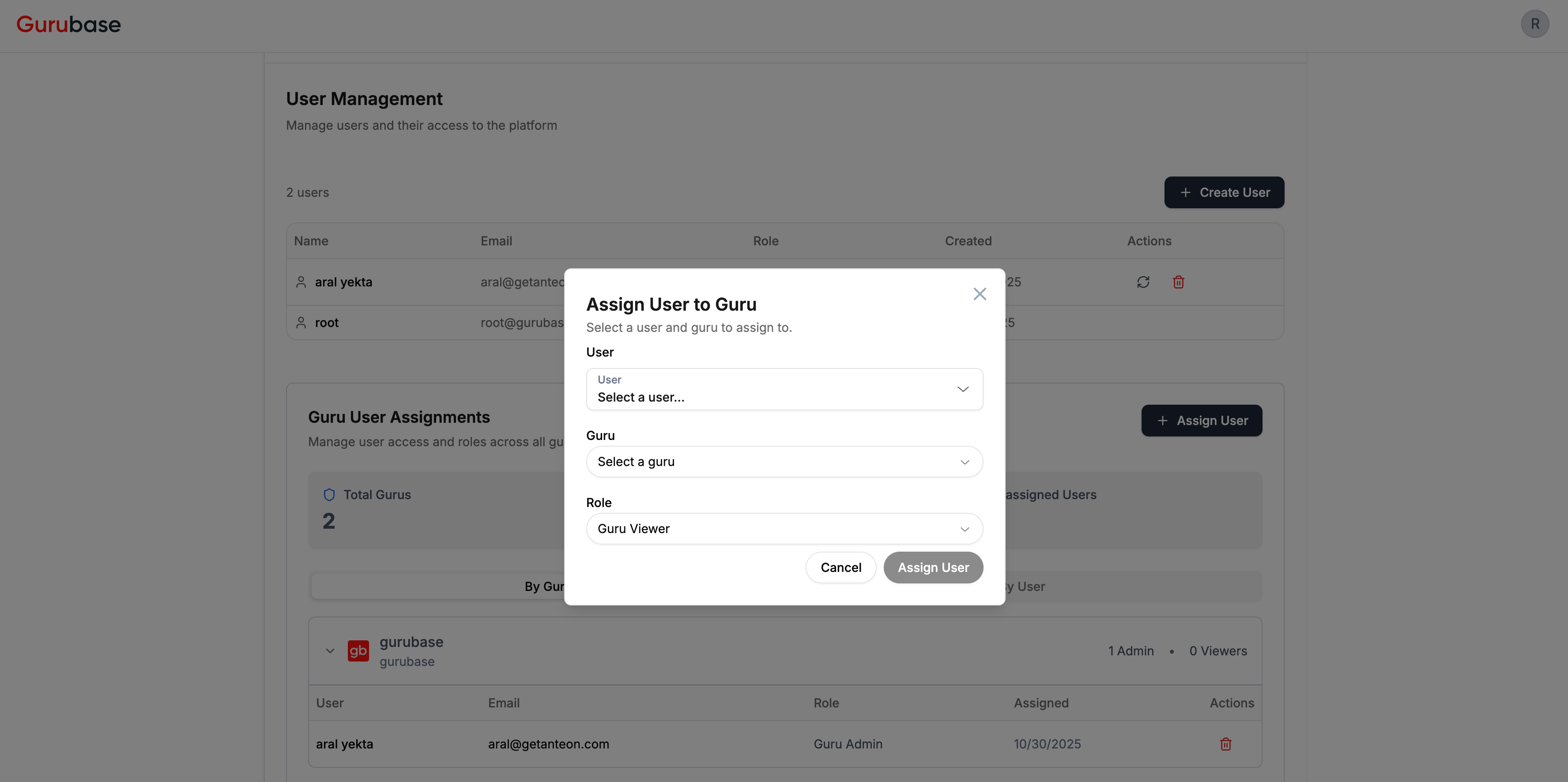The height and width of the screenshot is (782, 1568).
Task: Click the red gb guru icon
Action: tap(358, 650)
